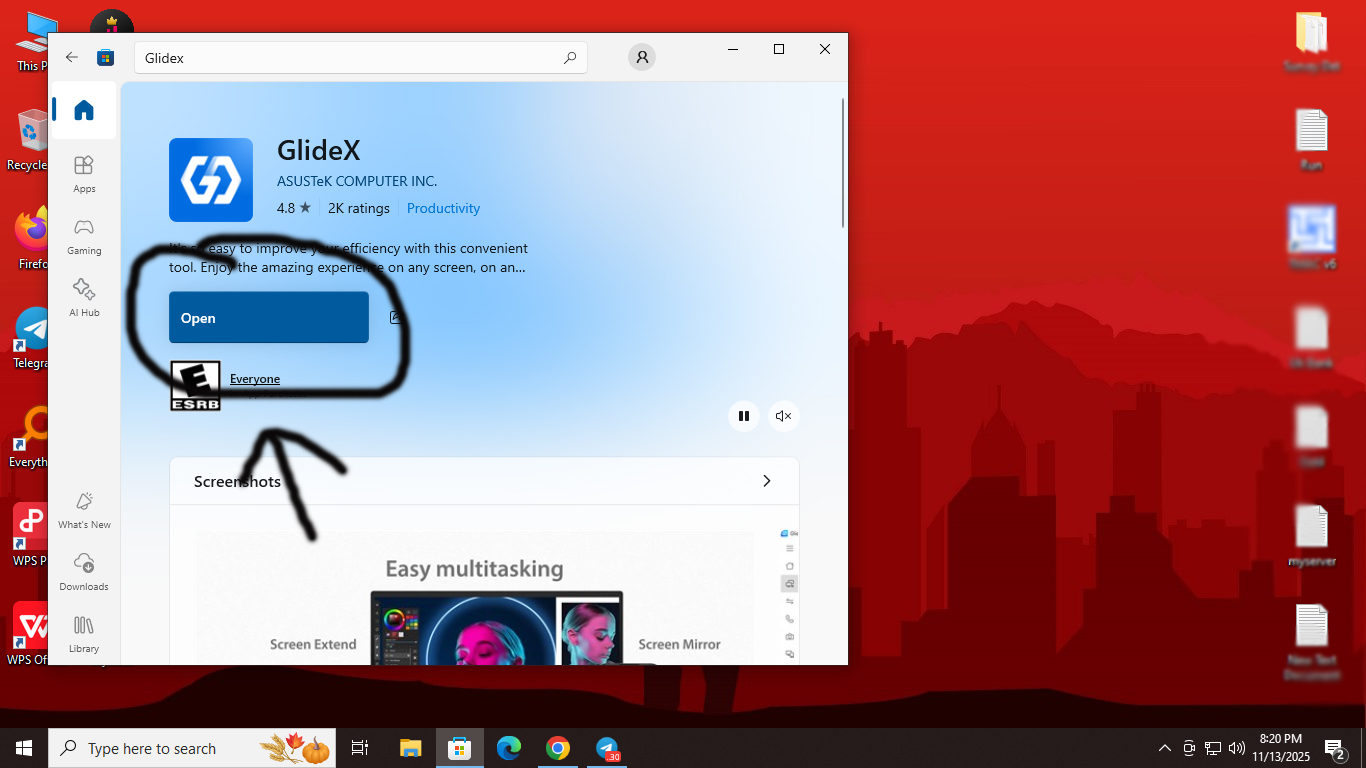Go back with the back arrow
Image resolution: width=1366 pixels, height=768 pixels.
(72, 57)
